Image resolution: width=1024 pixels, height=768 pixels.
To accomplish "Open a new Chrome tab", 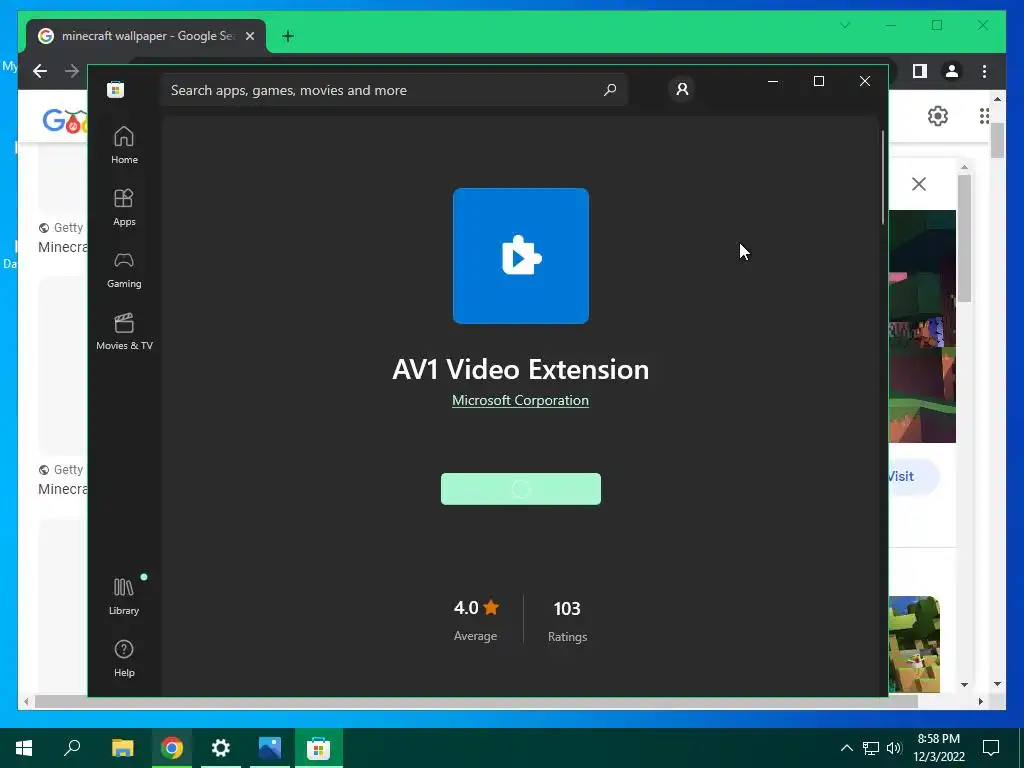I will point(287,36).
